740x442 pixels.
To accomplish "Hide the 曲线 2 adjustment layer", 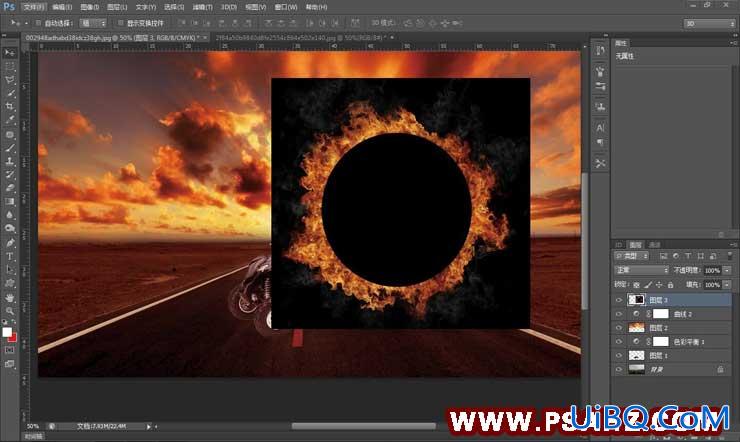I will pyautogui.click(x=619, y=314).
